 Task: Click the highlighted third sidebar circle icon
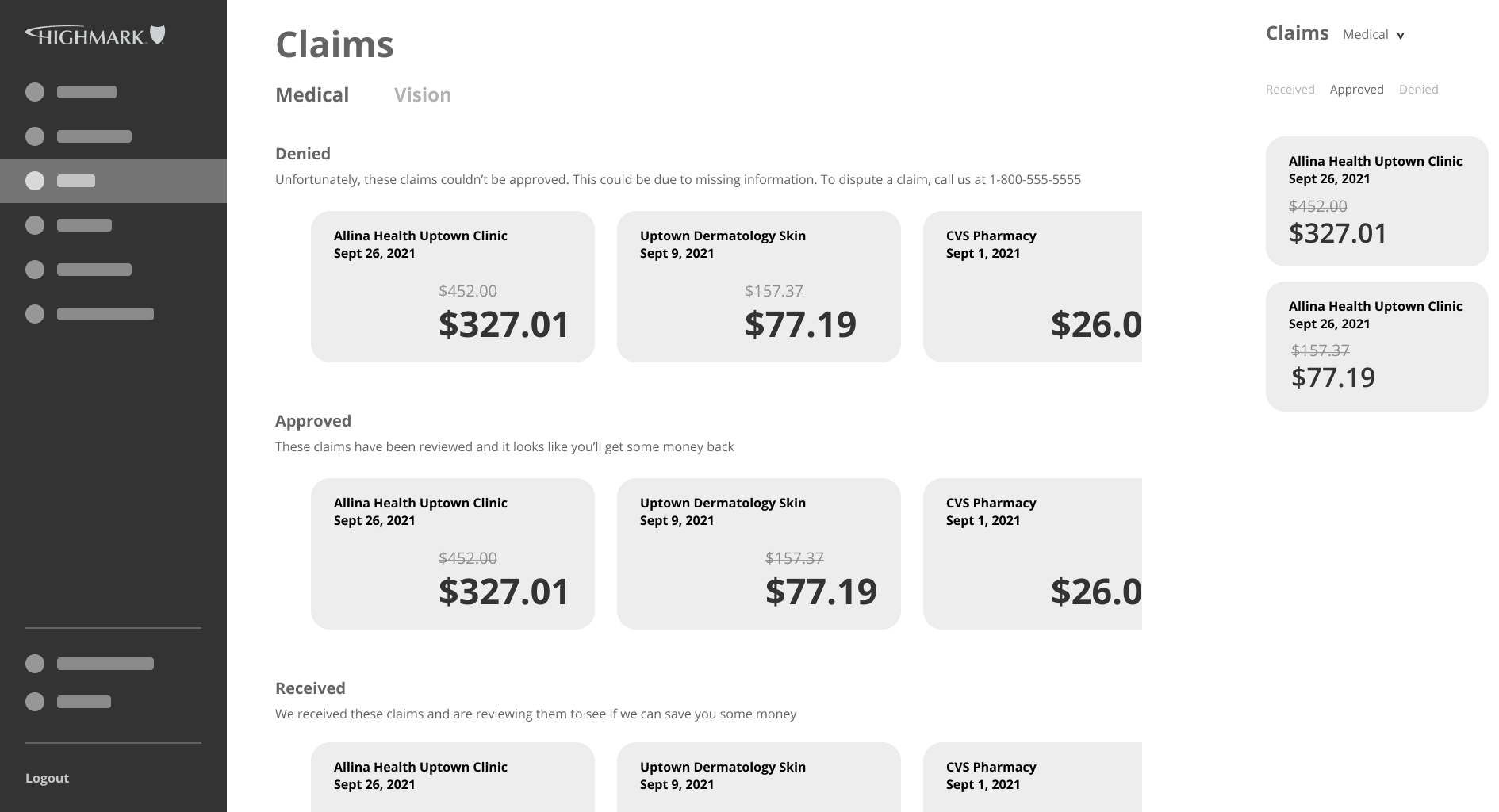pos(35,181)
